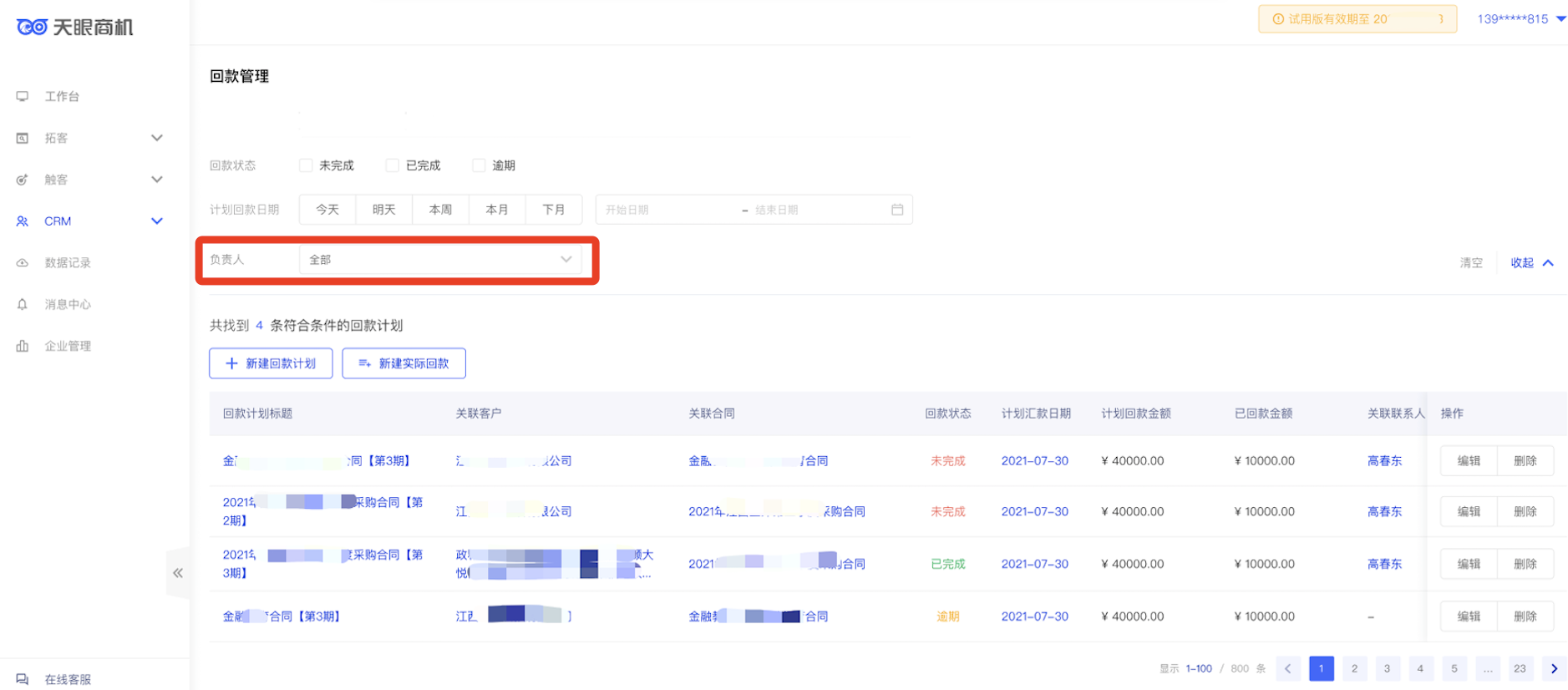The height and width of the screenshot is (690, 1568).
Task: Collapse sidebar with double-arrow icon
Action: 178,573
